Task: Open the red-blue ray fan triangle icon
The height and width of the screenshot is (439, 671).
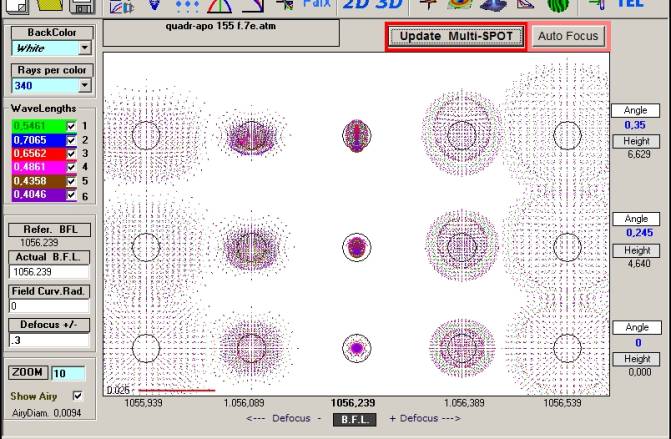Action: click(220, 6)
